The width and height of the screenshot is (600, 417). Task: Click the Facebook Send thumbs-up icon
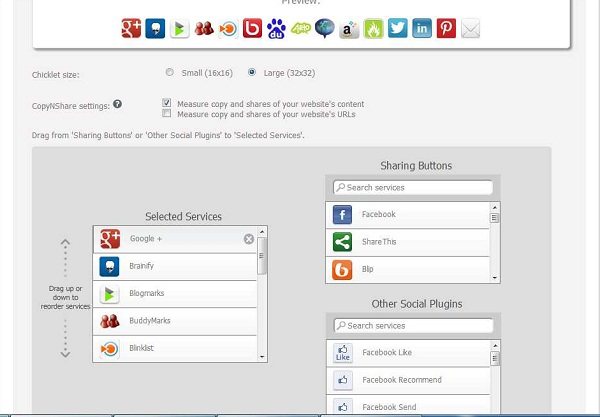click(342, 407)
